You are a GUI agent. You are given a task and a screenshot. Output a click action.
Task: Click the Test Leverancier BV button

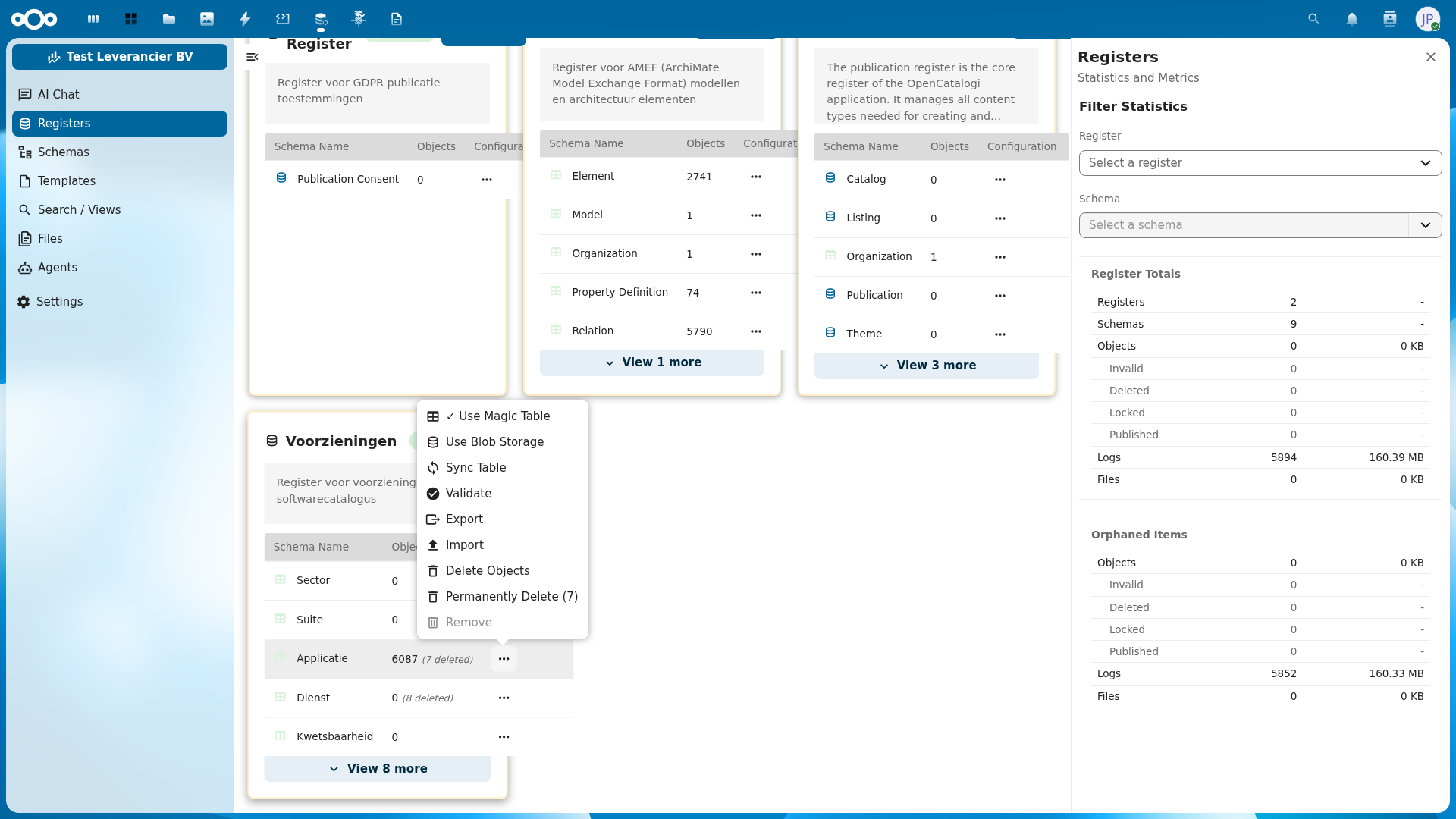(120, 57)
